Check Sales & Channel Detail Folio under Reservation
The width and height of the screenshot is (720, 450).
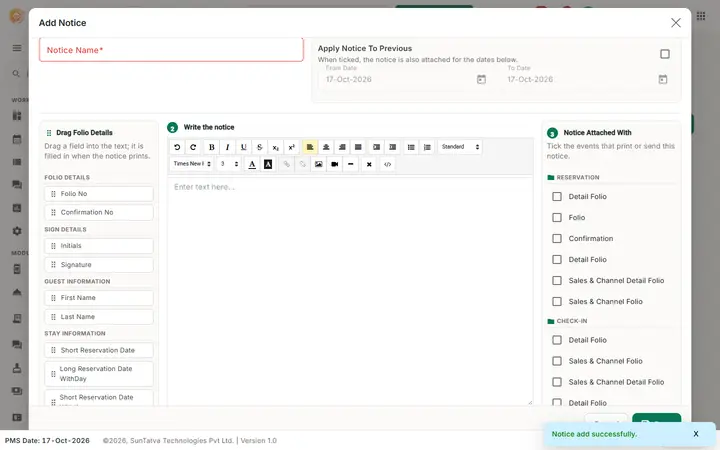point(557,281)
